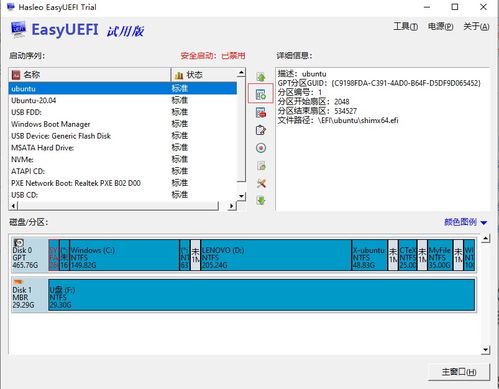Click the one-time boot red circle icon
The image size is (499, 389).
[x=261, y=148]
